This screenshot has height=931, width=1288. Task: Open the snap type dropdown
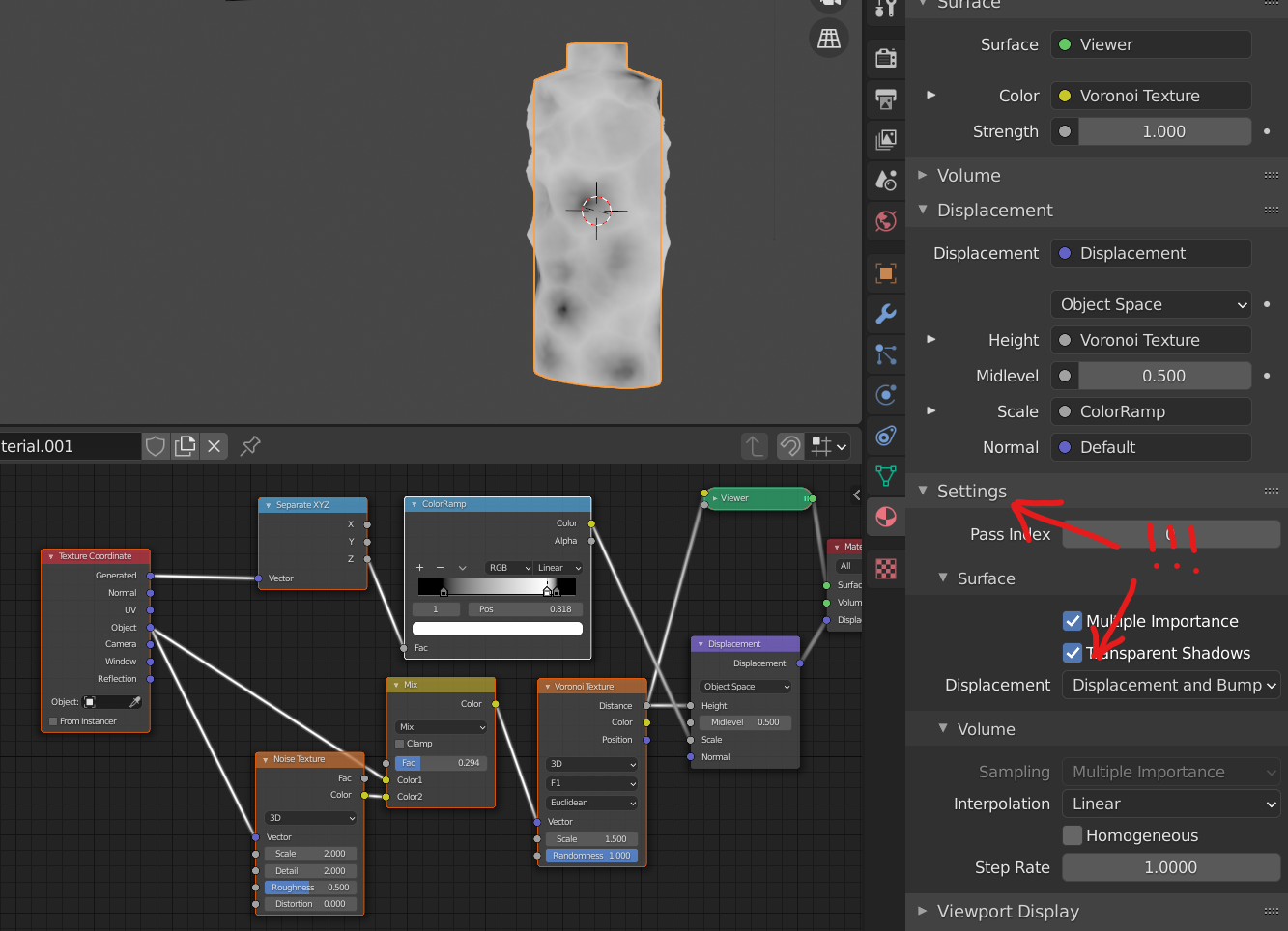(x=830, y=446)
